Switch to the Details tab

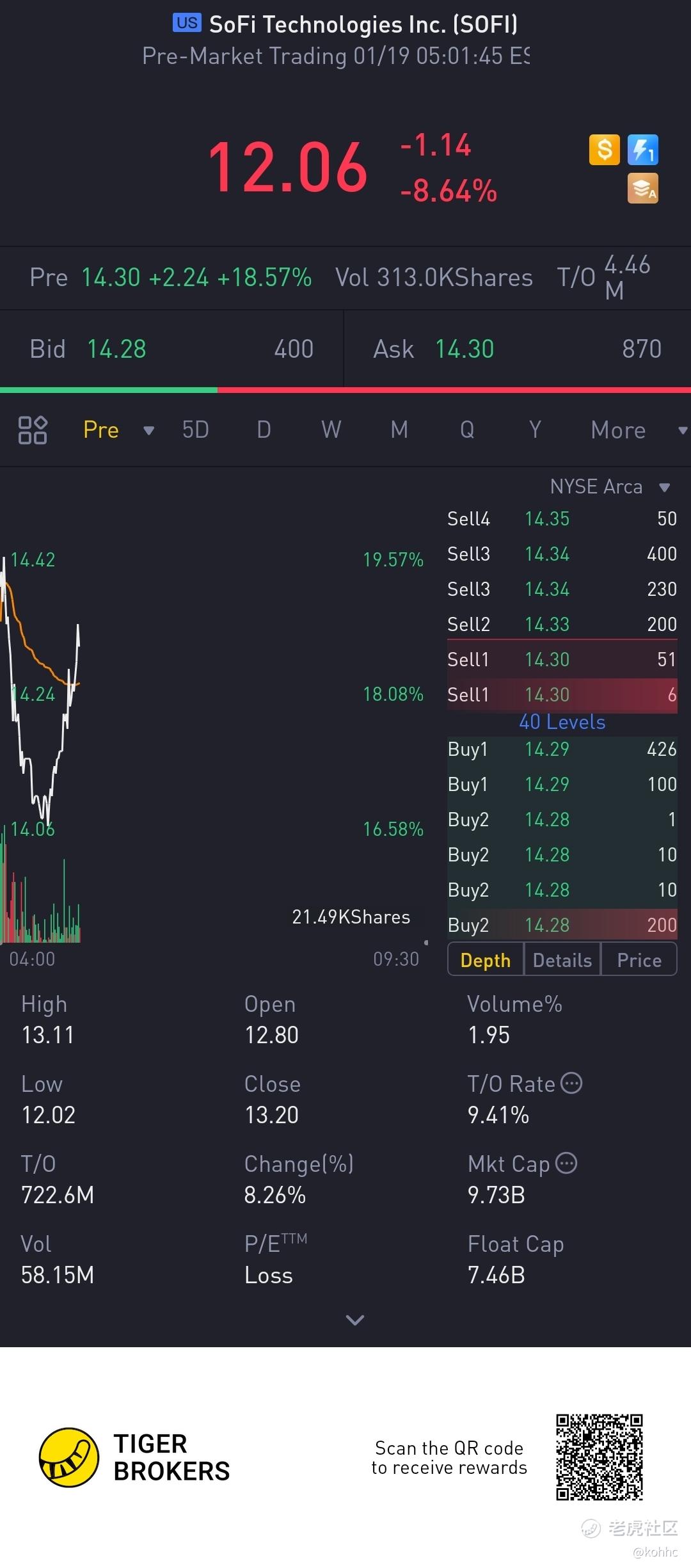coord(562,960)
